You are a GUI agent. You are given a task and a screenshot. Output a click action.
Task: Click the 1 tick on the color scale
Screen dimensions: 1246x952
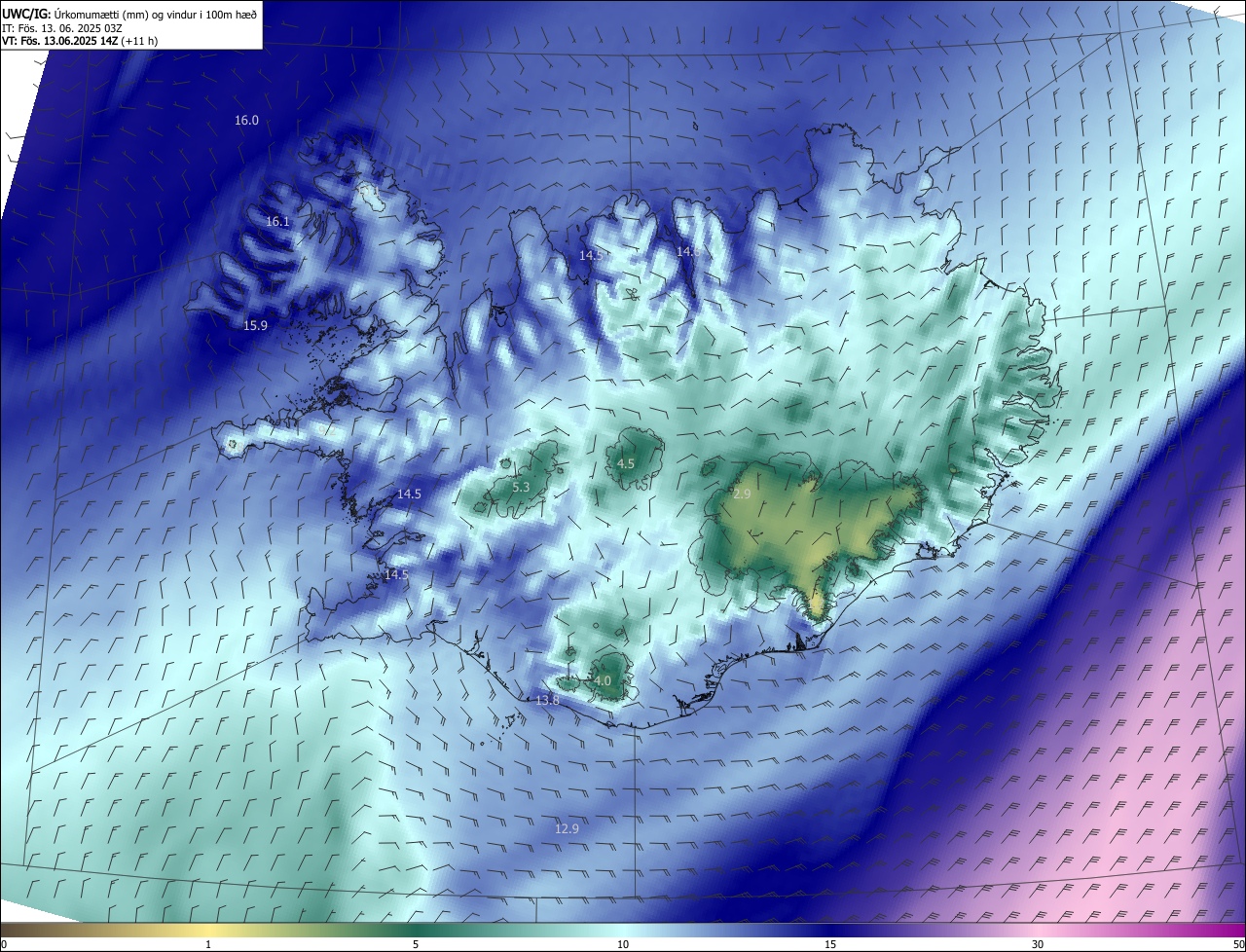click(x=208, y=944)
